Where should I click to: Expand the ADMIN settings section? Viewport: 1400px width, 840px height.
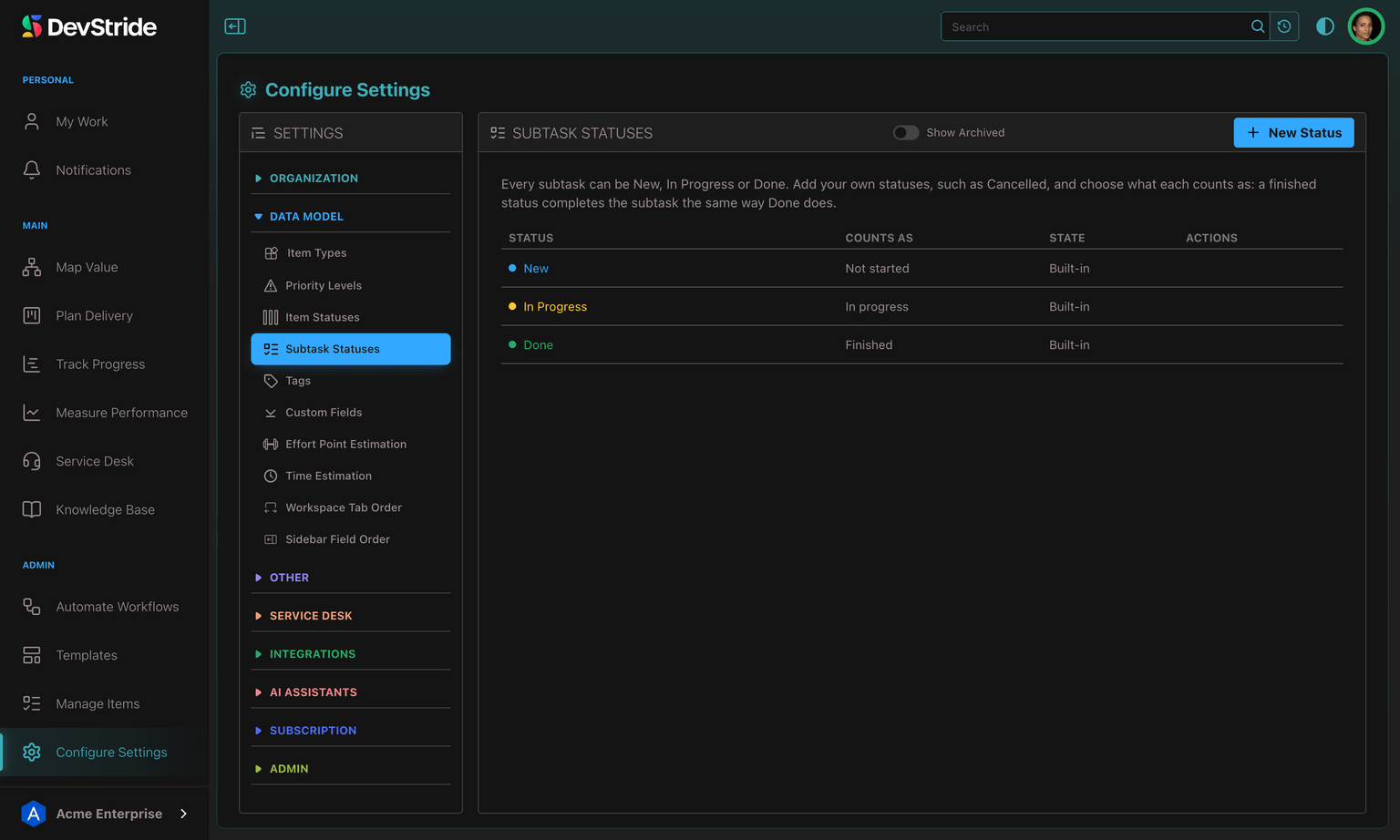coord(351,769)
